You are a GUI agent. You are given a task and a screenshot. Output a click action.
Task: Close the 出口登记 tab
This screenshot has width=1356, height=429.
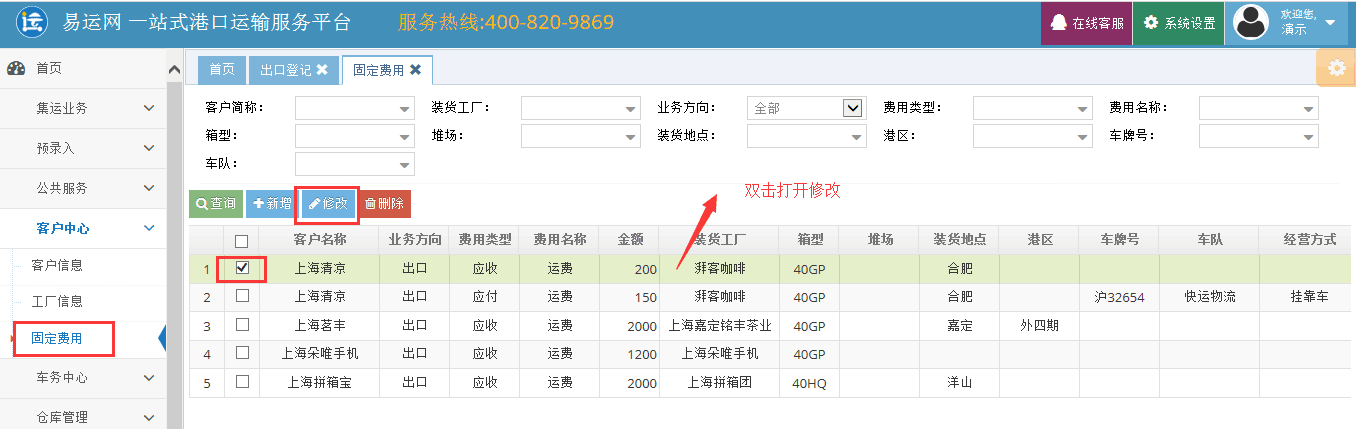[322, 70]
